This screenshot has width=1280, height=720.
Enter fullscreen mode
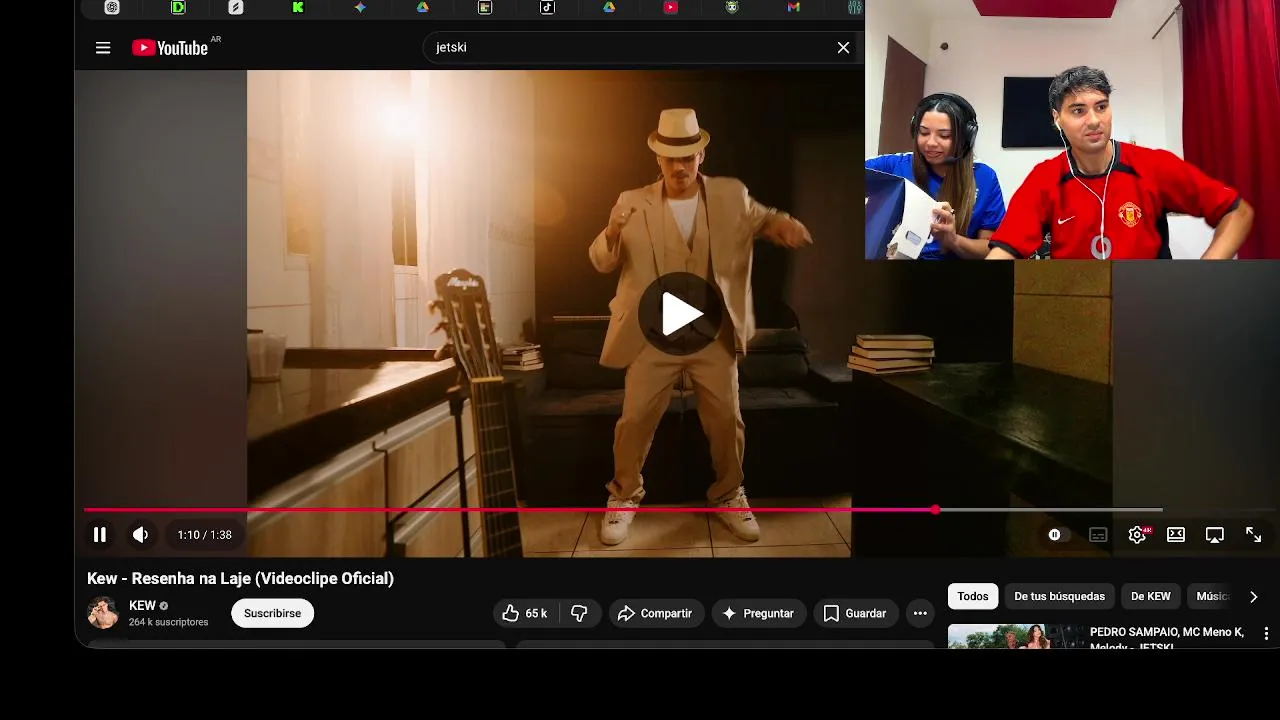[x=1253, y=535]
